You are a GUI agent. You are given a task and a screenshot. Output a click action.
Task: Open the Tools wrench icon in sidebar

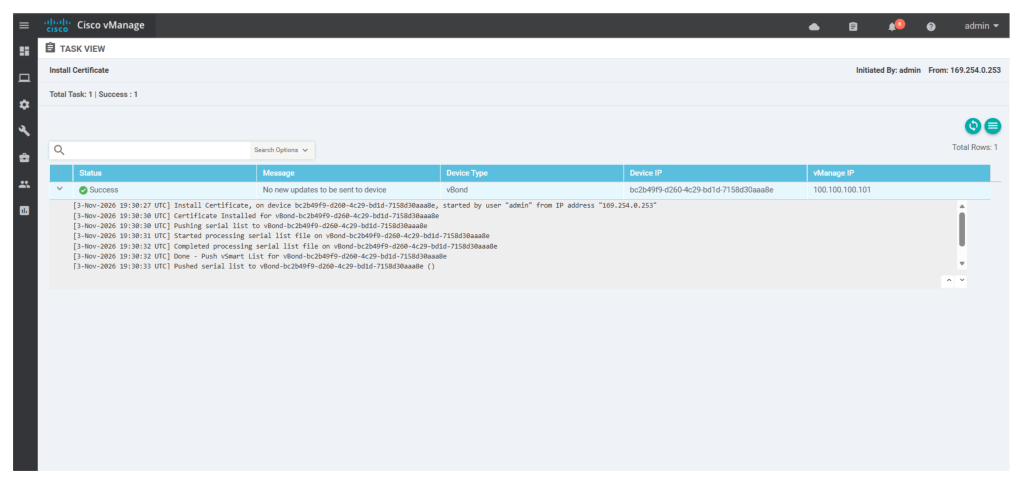point(24,131)
